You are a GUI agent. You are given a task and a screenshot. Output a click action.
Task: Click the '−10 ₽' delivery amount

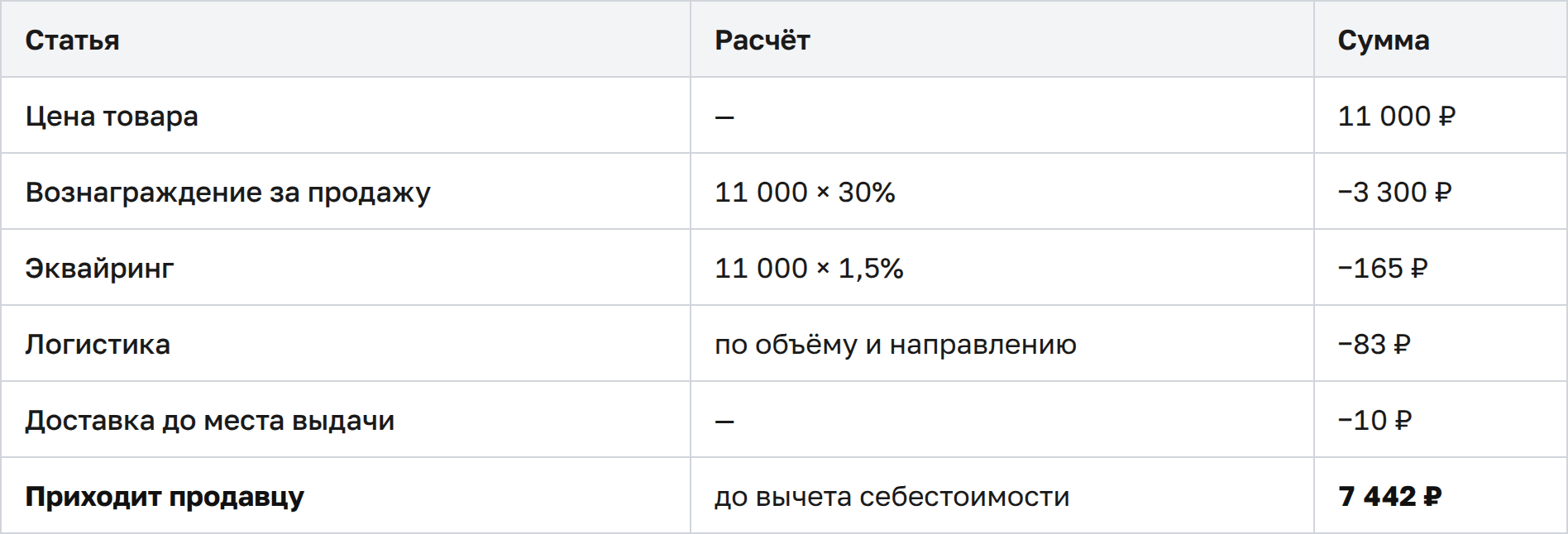pyautogui.click(x=1374, y=420)
